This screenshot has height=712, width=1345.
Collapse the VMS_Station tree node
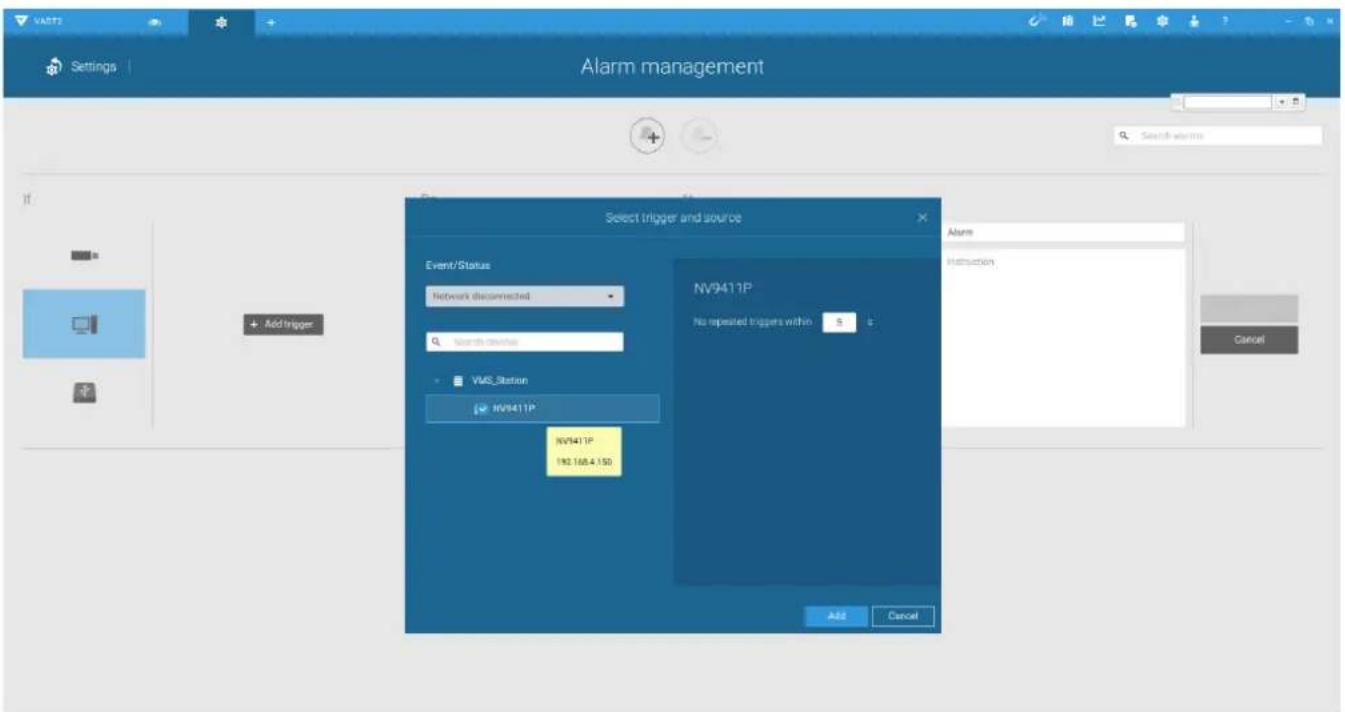tap(437, 381)
